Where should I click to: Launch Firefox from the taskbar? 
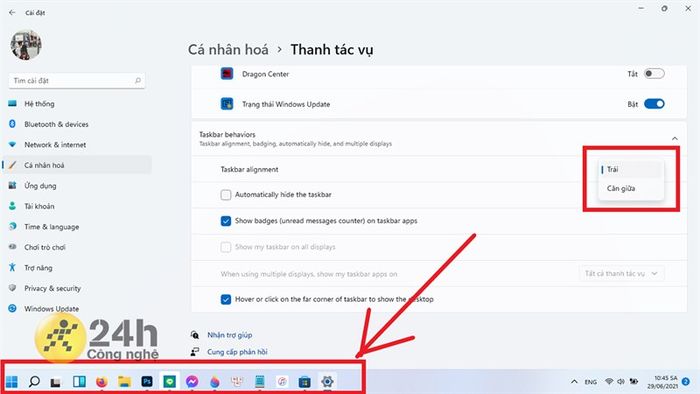pyautogui.click(x=102, y=382)
